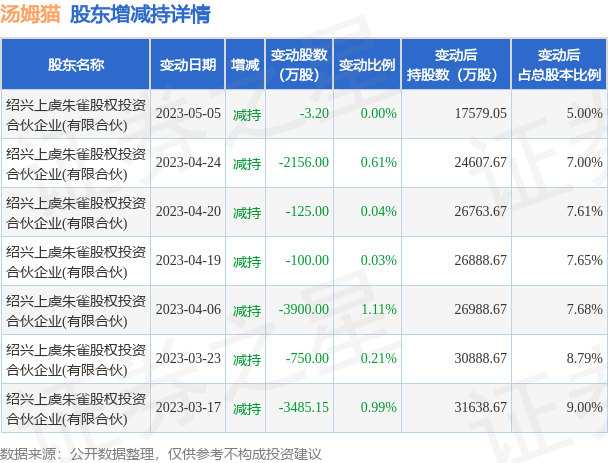608x463 pixels.
Task: Click shareholder name in the 2023-04-19 row
Action: pos(76,263)
